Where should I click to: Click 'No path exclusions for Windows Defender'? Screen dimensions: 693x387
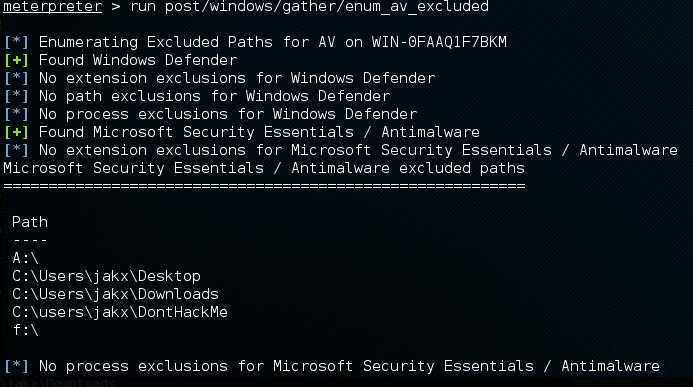215,96
